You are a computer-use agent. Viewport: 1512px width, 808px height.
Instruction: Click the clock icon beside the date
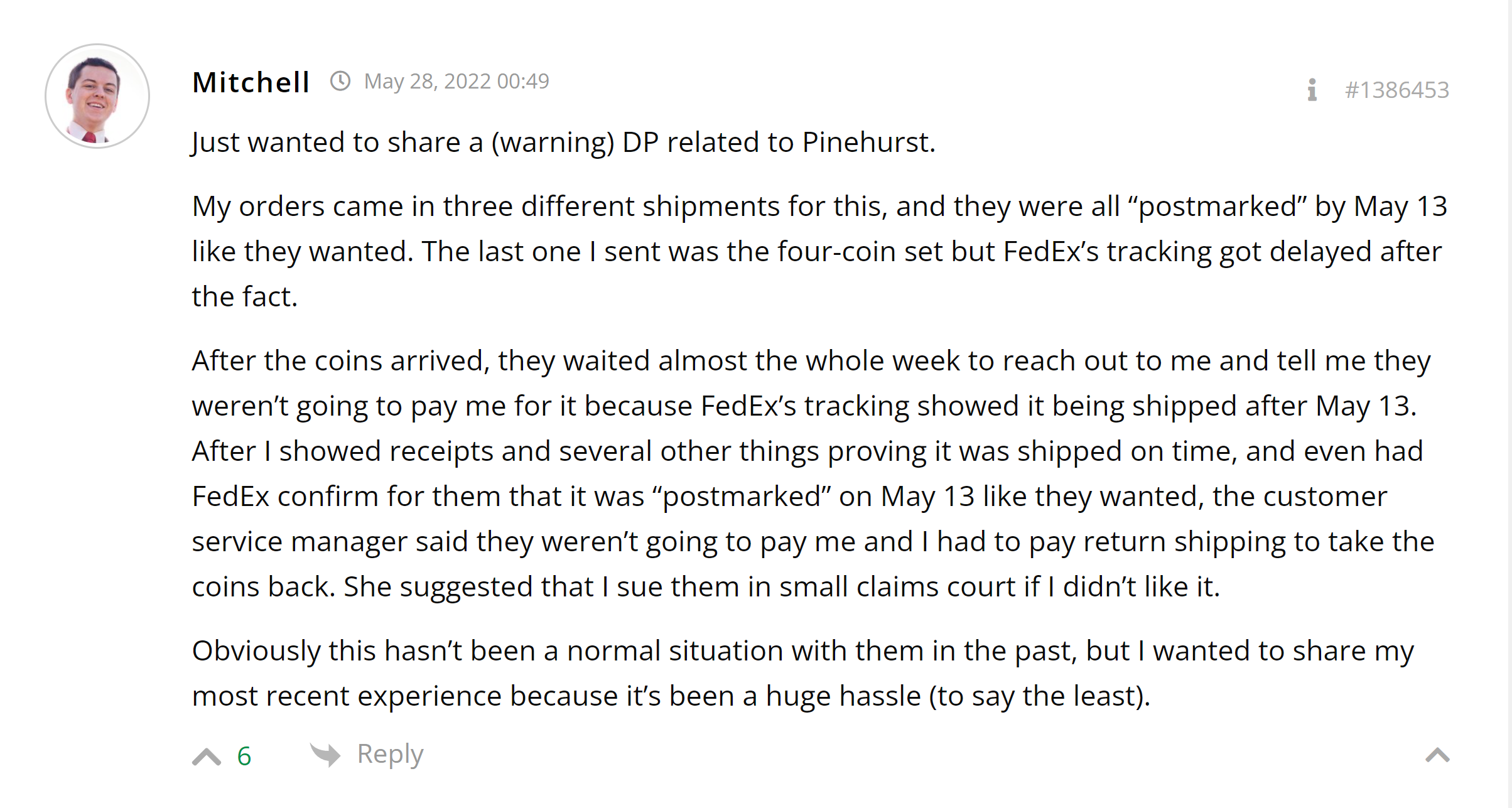point(340,81)
